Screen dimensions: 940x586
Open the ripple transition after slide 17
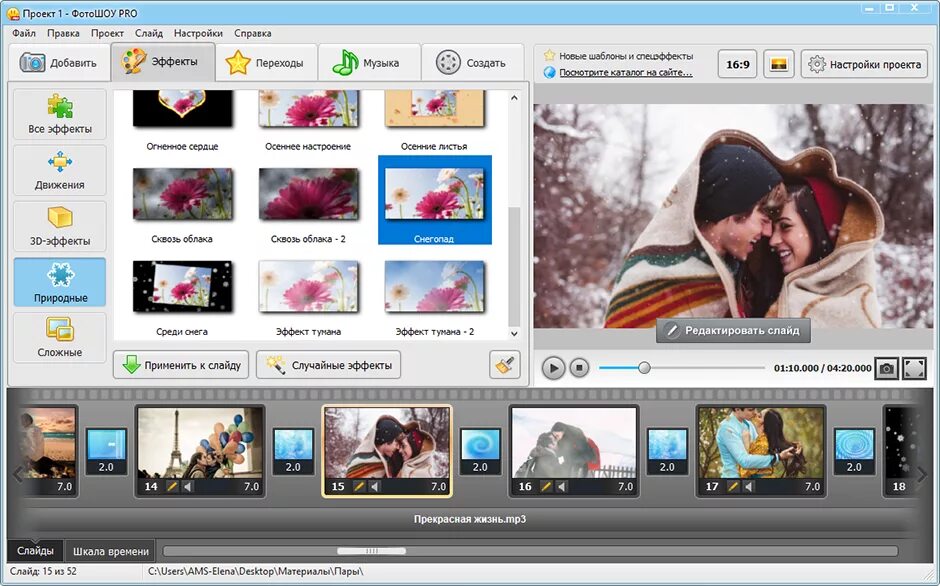tap(854, 451)
